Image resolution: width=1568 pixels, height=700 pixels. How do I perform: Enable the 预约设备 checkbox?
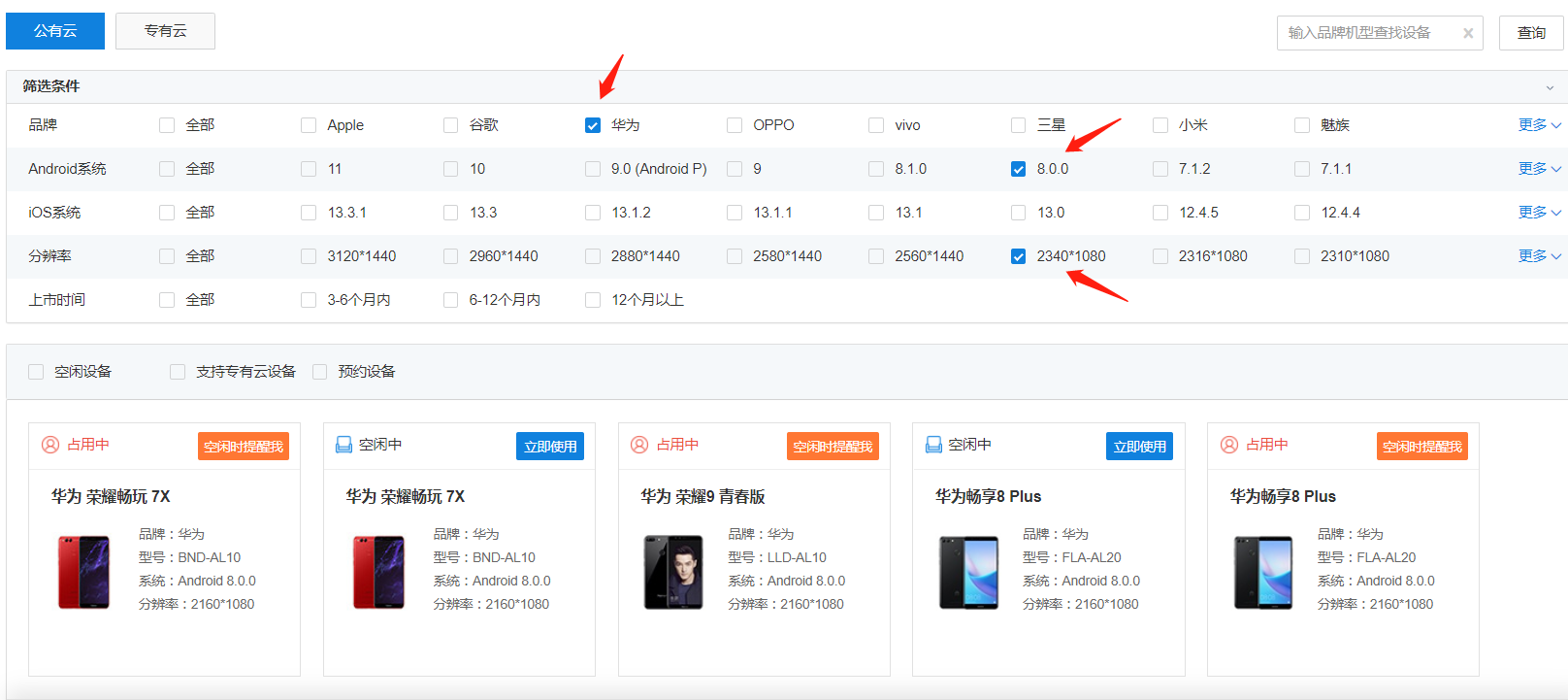pos(319,372)
